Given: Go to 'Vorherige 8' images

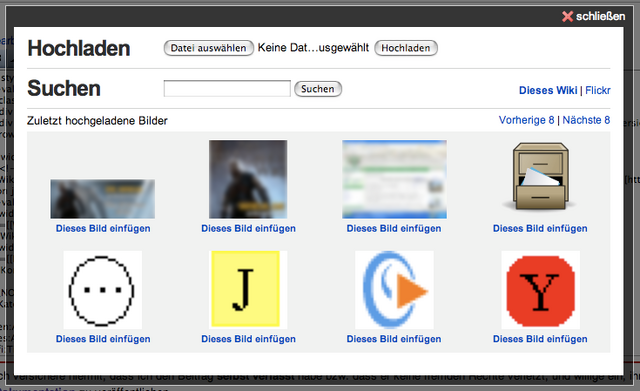Looking at the screenshot, I should click(526, 120).
